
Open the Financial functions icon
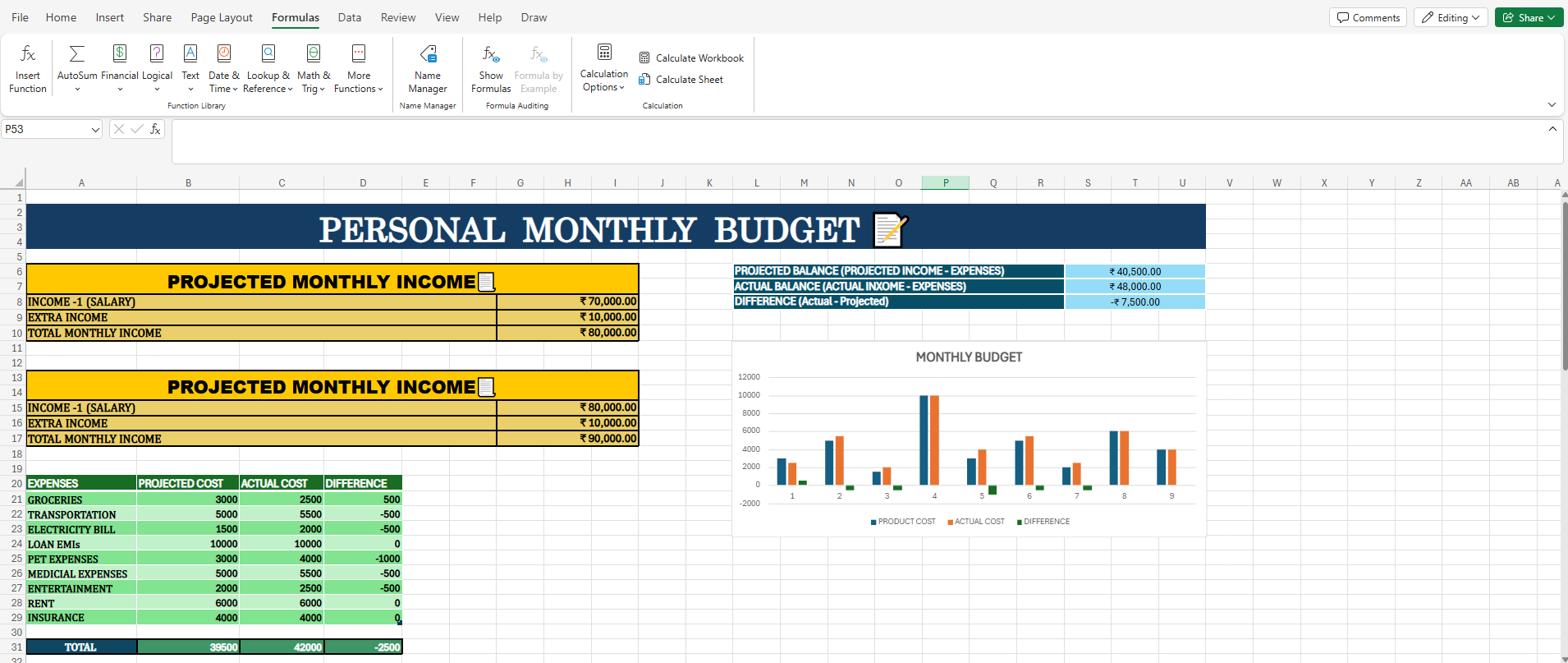click(x=120, y=53)
